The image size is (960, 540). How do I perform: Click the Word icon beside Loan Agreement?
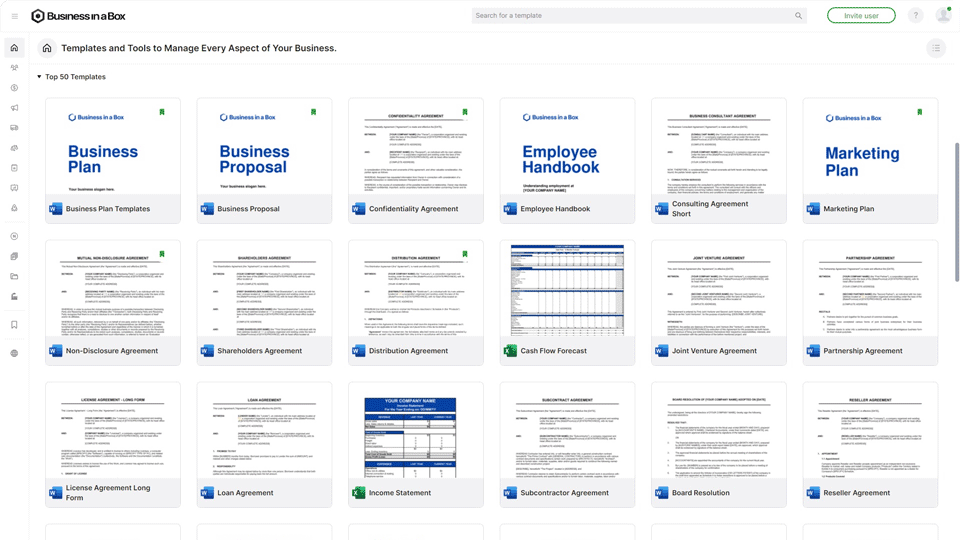pos(207,493)
